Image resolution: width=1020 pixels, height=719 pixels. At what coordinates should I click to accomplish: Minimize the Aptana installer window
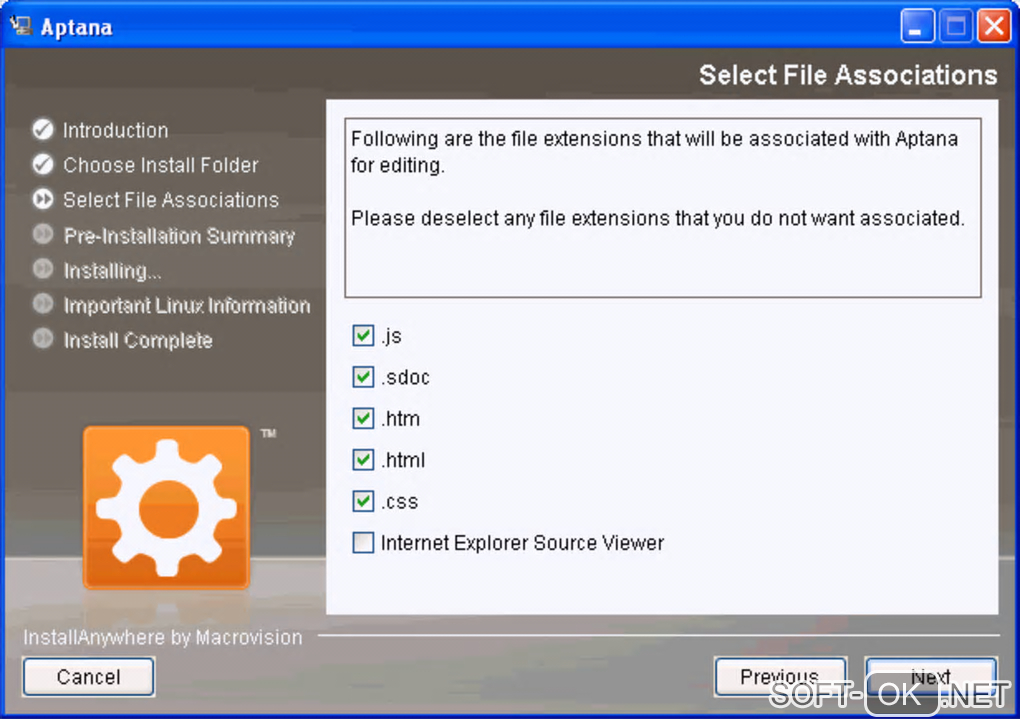[917, 27]
